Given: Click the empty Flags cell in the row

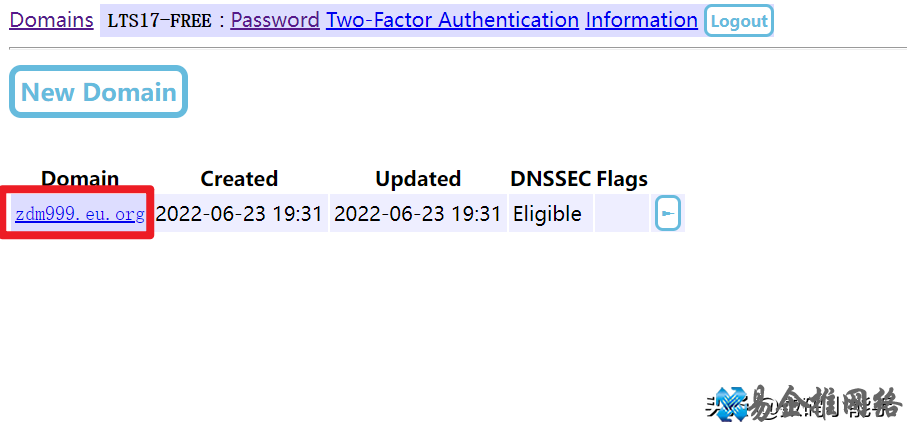Looking at the screenshot, I should point(622,214).
